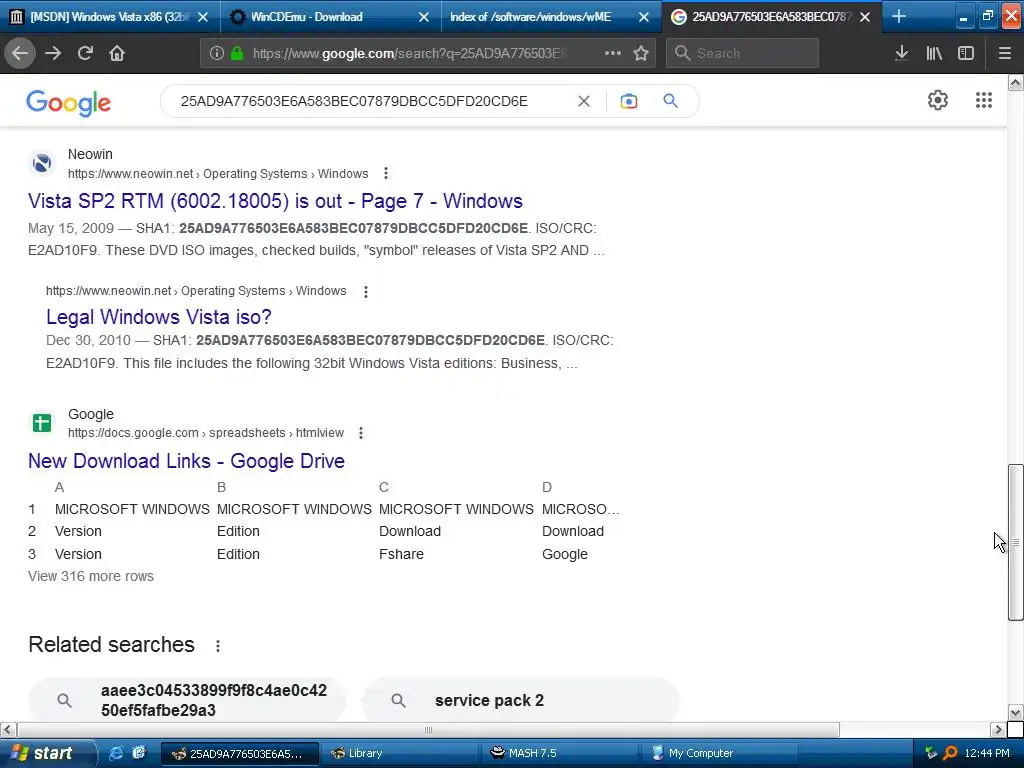Select the 25AD9A776503 Google search tab
This screenshot has height=768, width=1024.
(x=771, y=16)
